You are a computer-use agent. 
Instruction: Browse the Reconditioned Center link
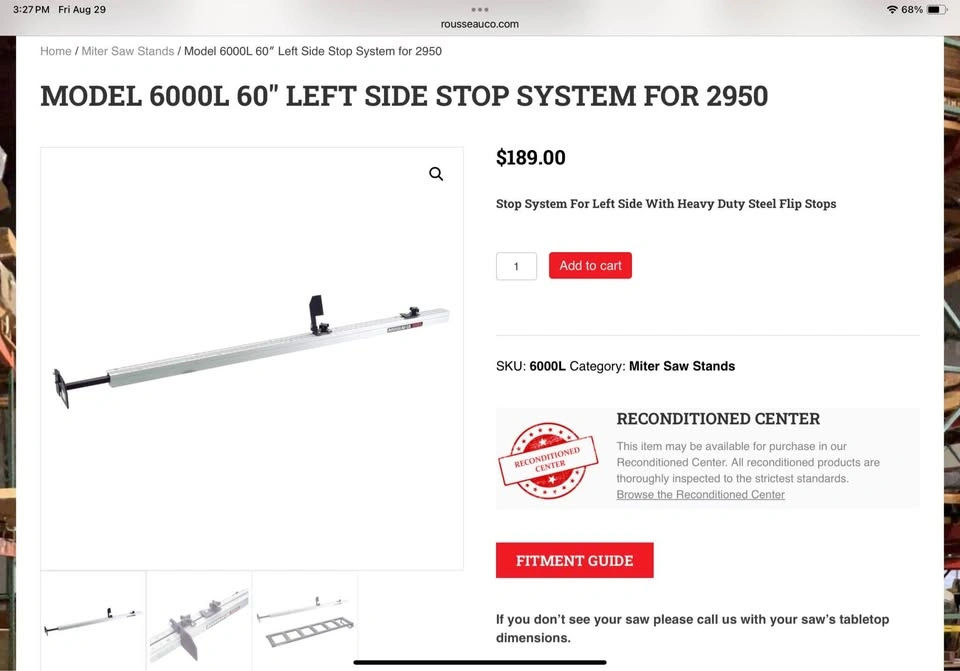coord(700,495)
